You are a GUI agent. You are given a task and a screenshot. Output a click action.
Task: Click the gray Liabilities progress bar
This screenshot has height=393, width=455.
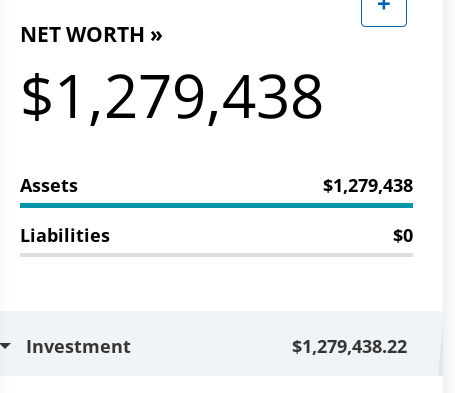(x=216, y=255)
